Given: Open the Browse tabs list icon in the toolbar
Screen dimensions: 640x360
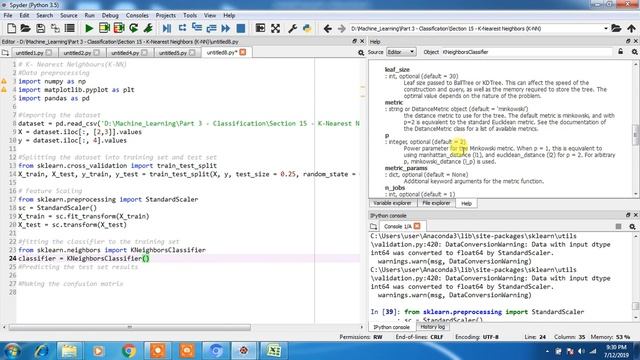Looking at the screenshot, I should click(70, 28).
